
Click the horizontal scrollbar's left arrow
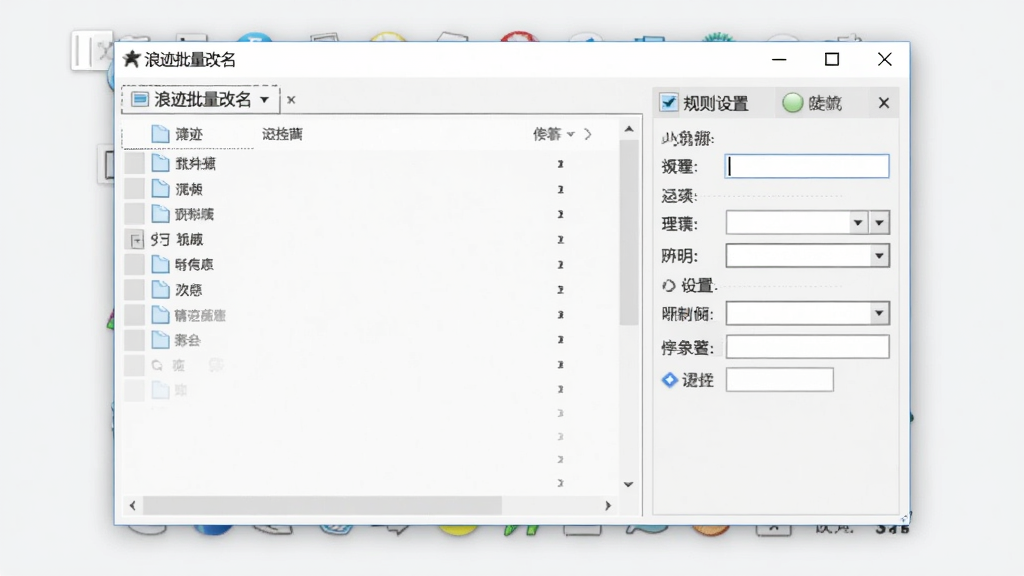click(133, 505)
